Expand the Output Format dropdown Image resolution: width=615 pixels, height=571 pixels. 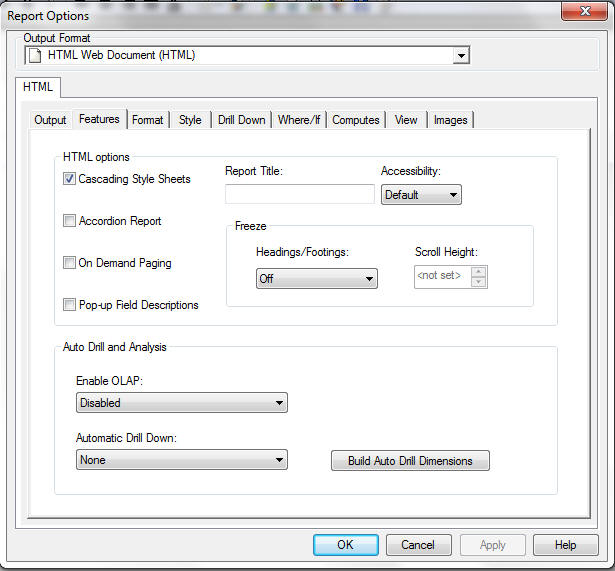point(460,56)
